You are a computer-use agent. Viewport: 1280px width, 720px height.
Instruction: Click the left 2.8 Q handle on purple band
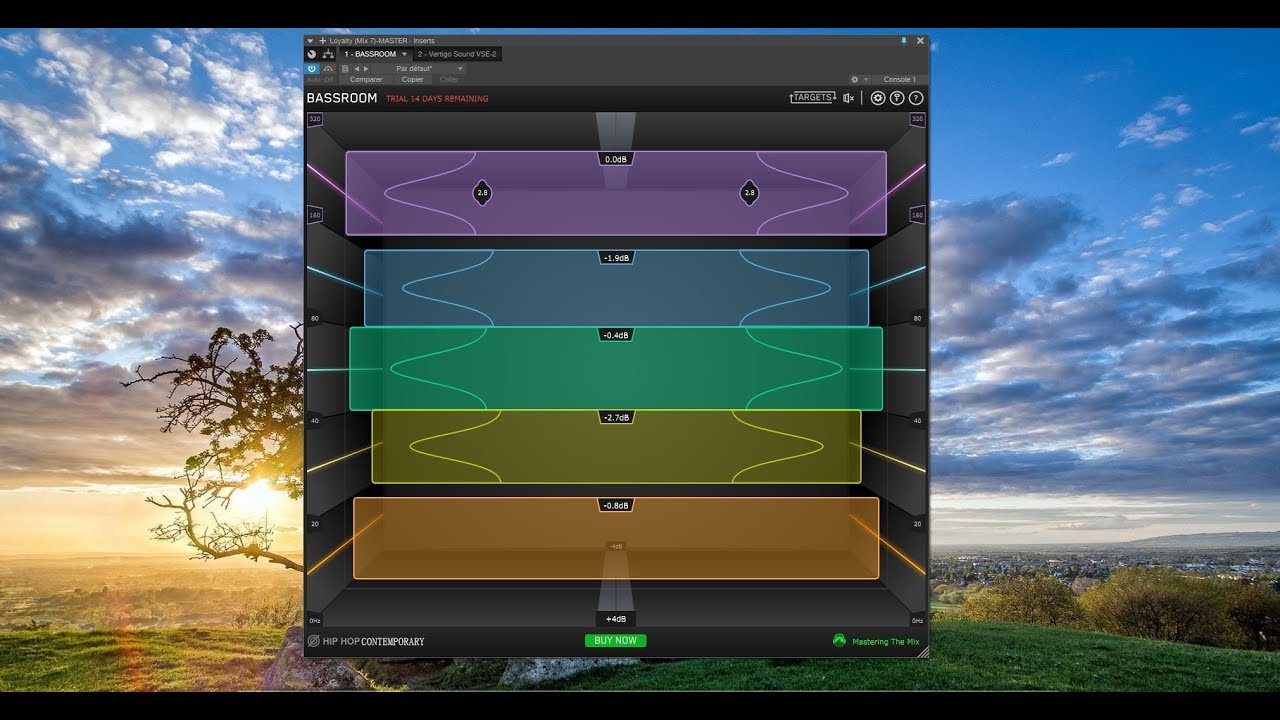(x=482, y=193)
